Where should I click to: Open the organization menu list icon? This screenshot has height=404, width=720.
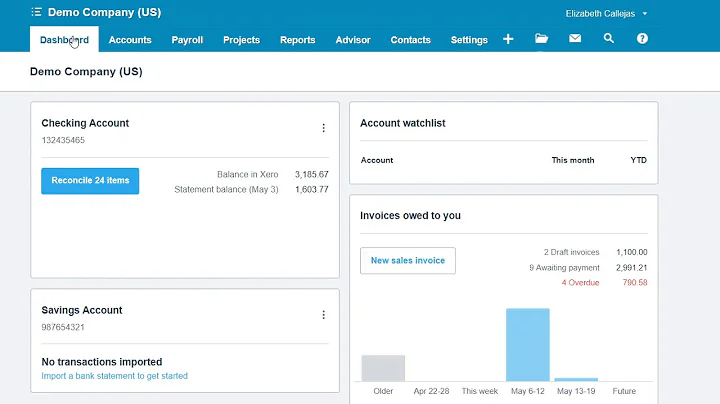pos(36,12)
